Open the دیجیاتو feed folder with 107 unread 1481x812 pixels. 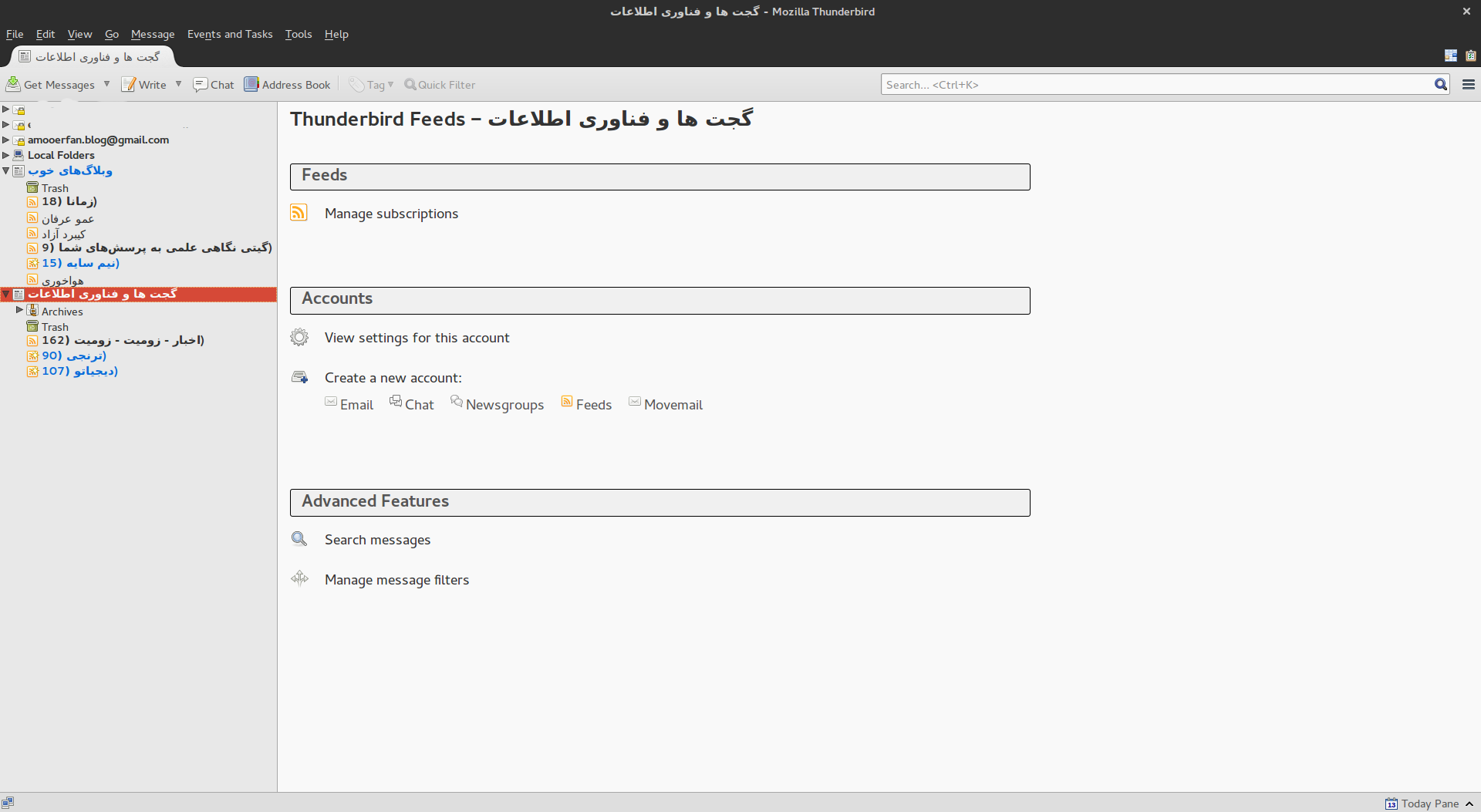point(79,371)
